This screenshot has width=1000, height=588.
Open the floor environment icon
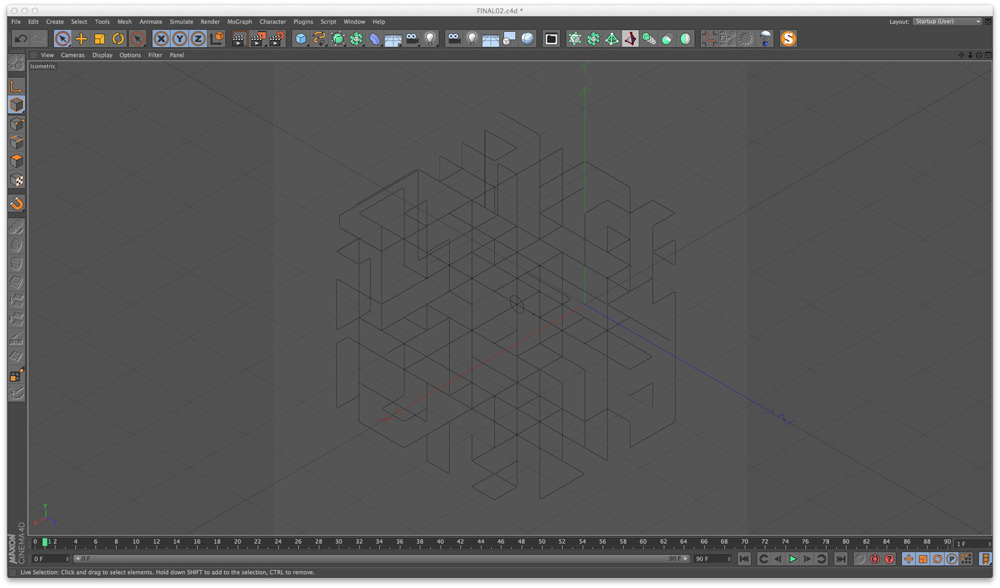[x=393, y=40]
